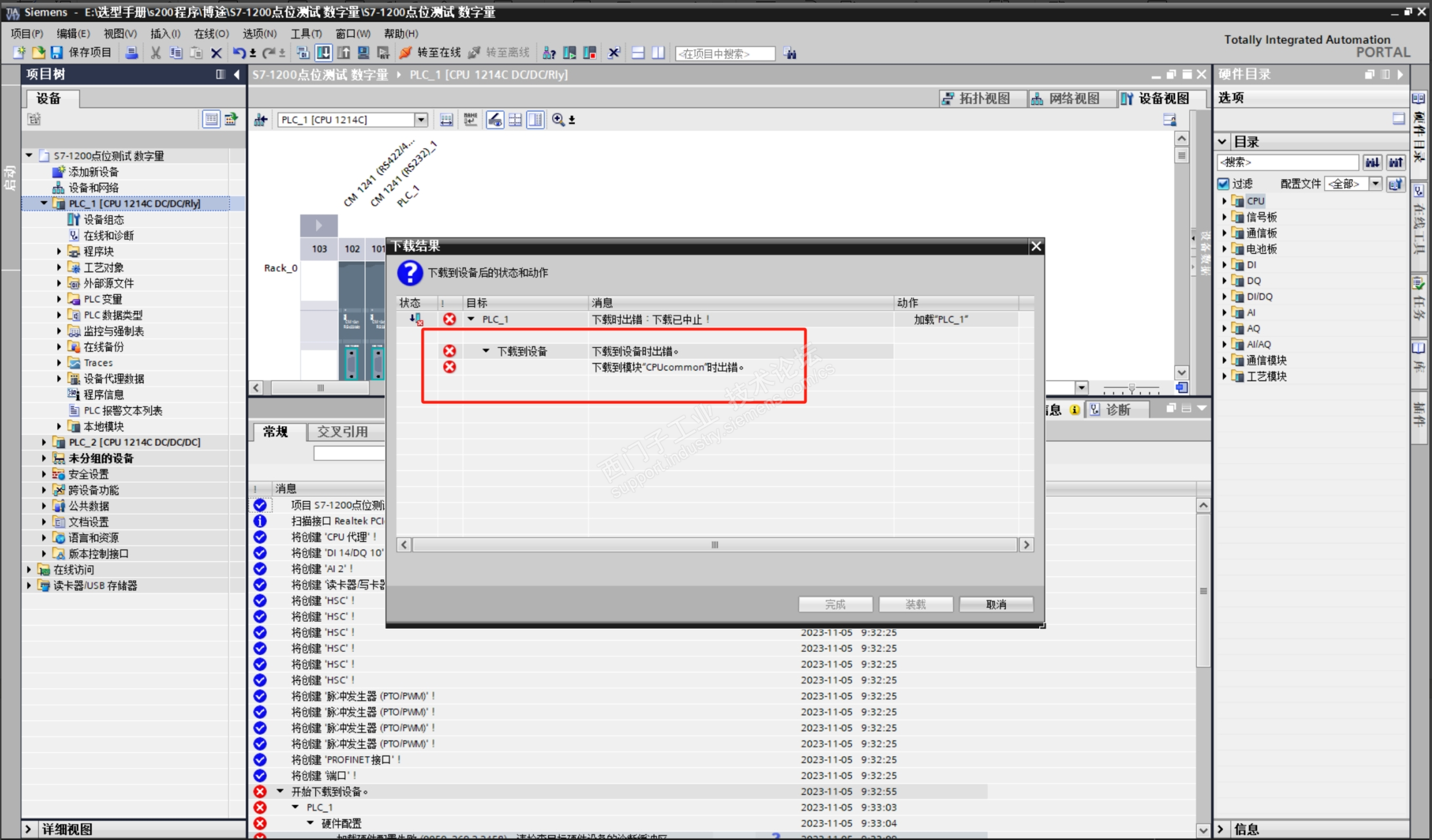Screen dimensions: 1432x840
Task: Toggle the 过滤 filter checkbox
Action: click(1223, 184)
